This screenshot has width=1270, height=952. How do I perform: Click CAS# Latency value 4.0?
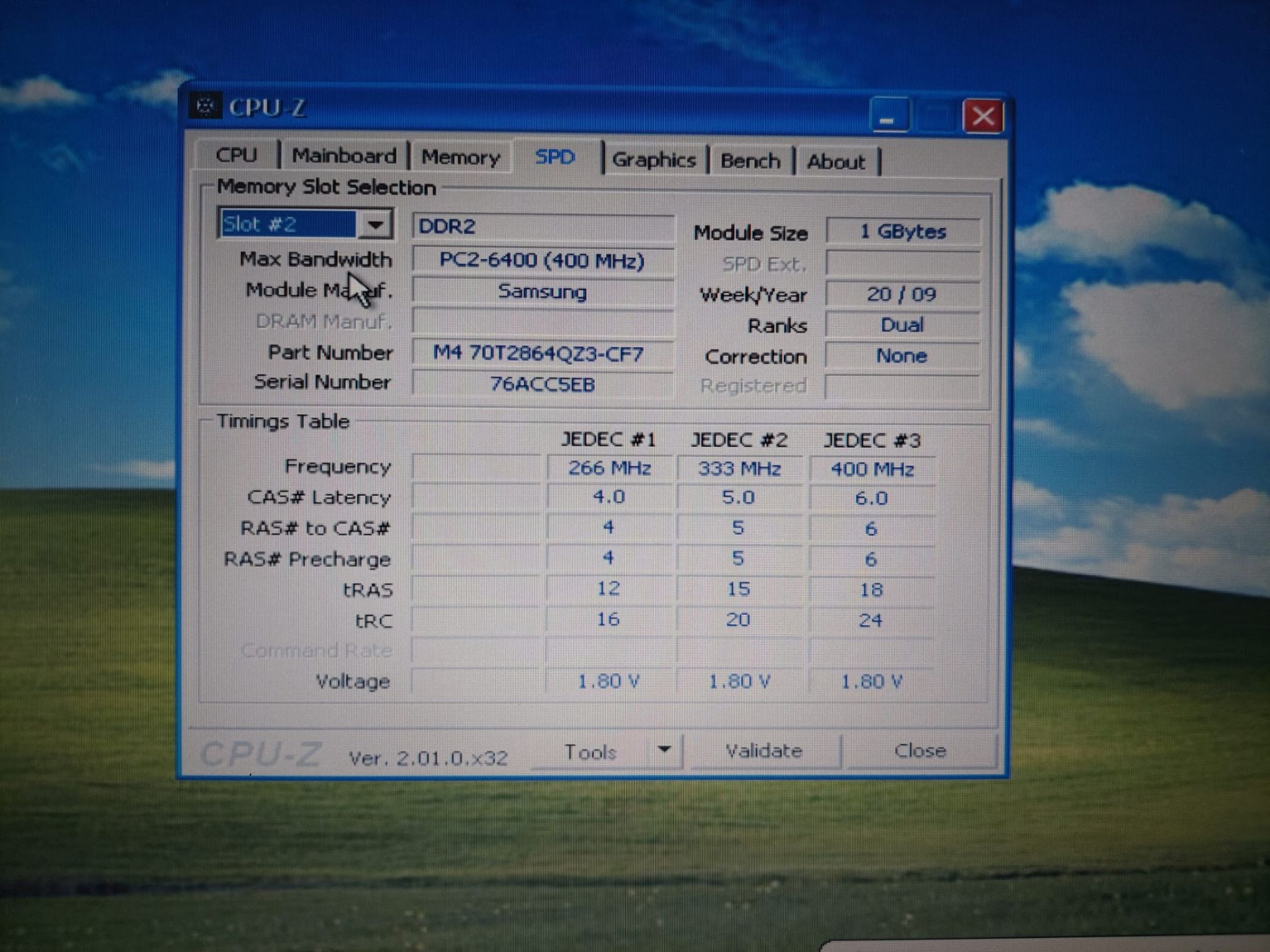point(609,496)
